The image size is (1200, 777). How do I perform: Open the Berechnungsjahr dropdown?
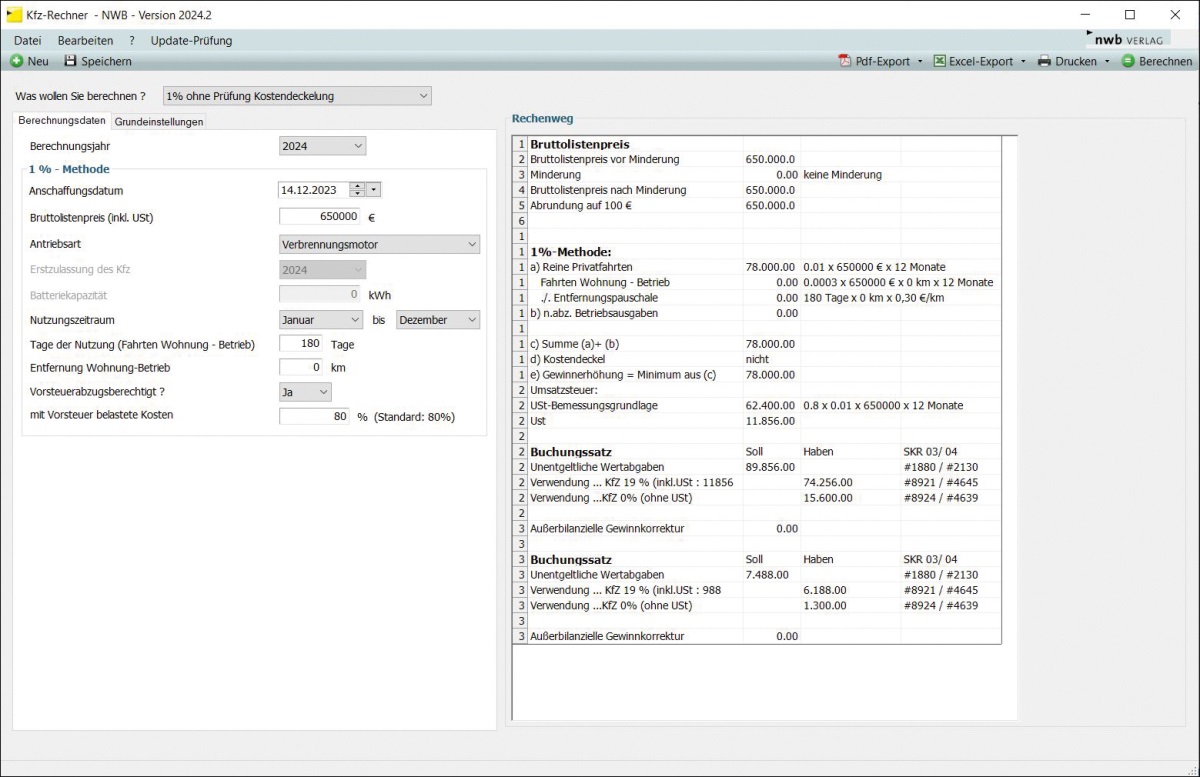click(322, 146)
